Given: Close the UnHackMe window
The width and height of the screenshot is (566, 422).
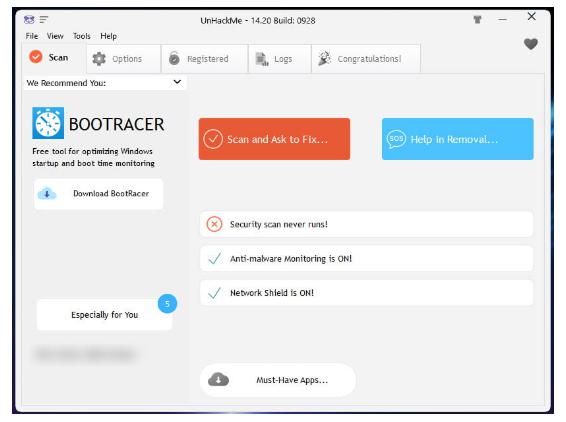Looking at the screenshot, I should 531,17.
